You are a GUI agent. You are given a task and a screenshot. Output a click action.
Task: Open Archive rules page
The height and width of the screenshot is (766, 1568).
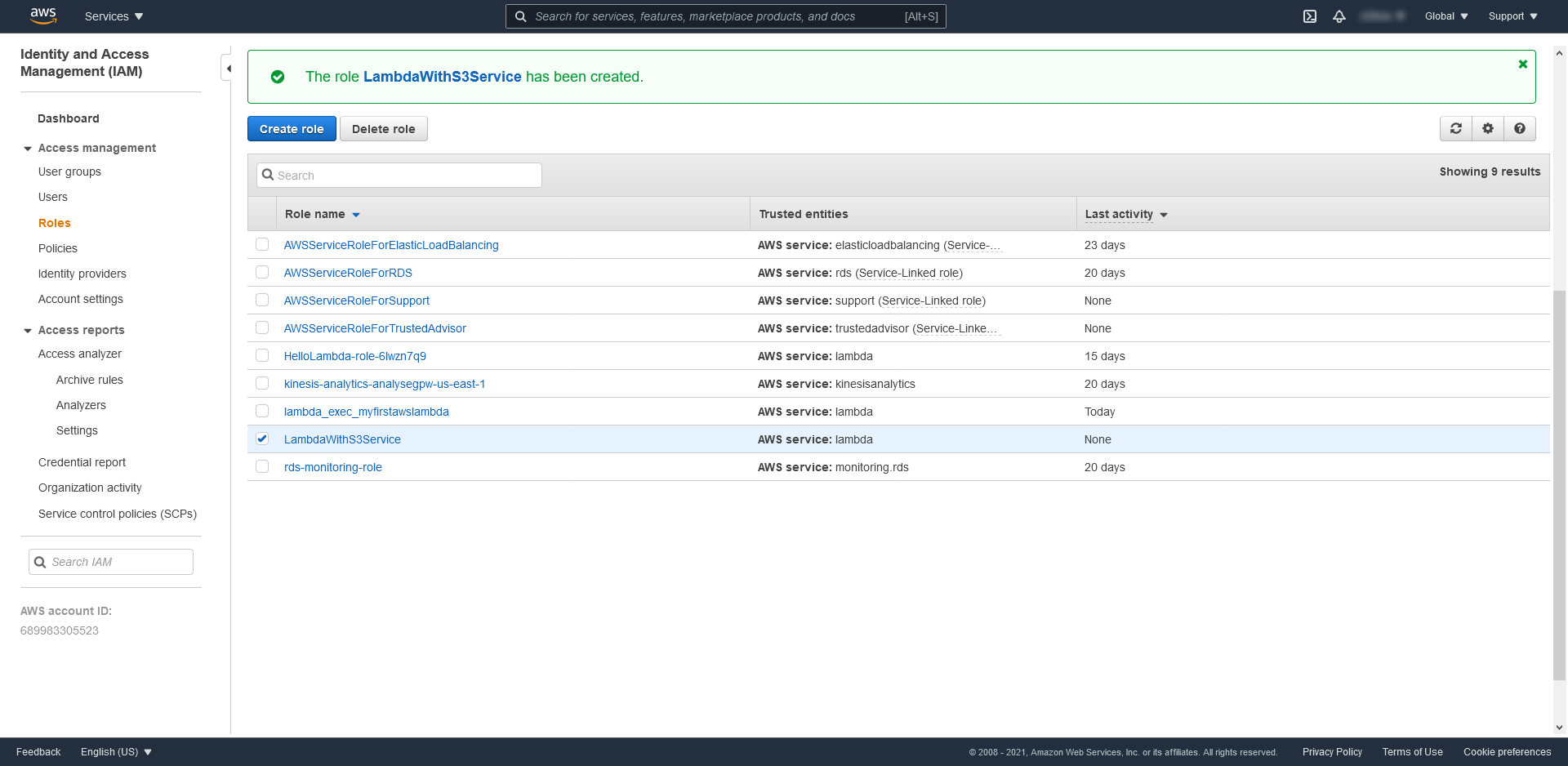(90, 380)
